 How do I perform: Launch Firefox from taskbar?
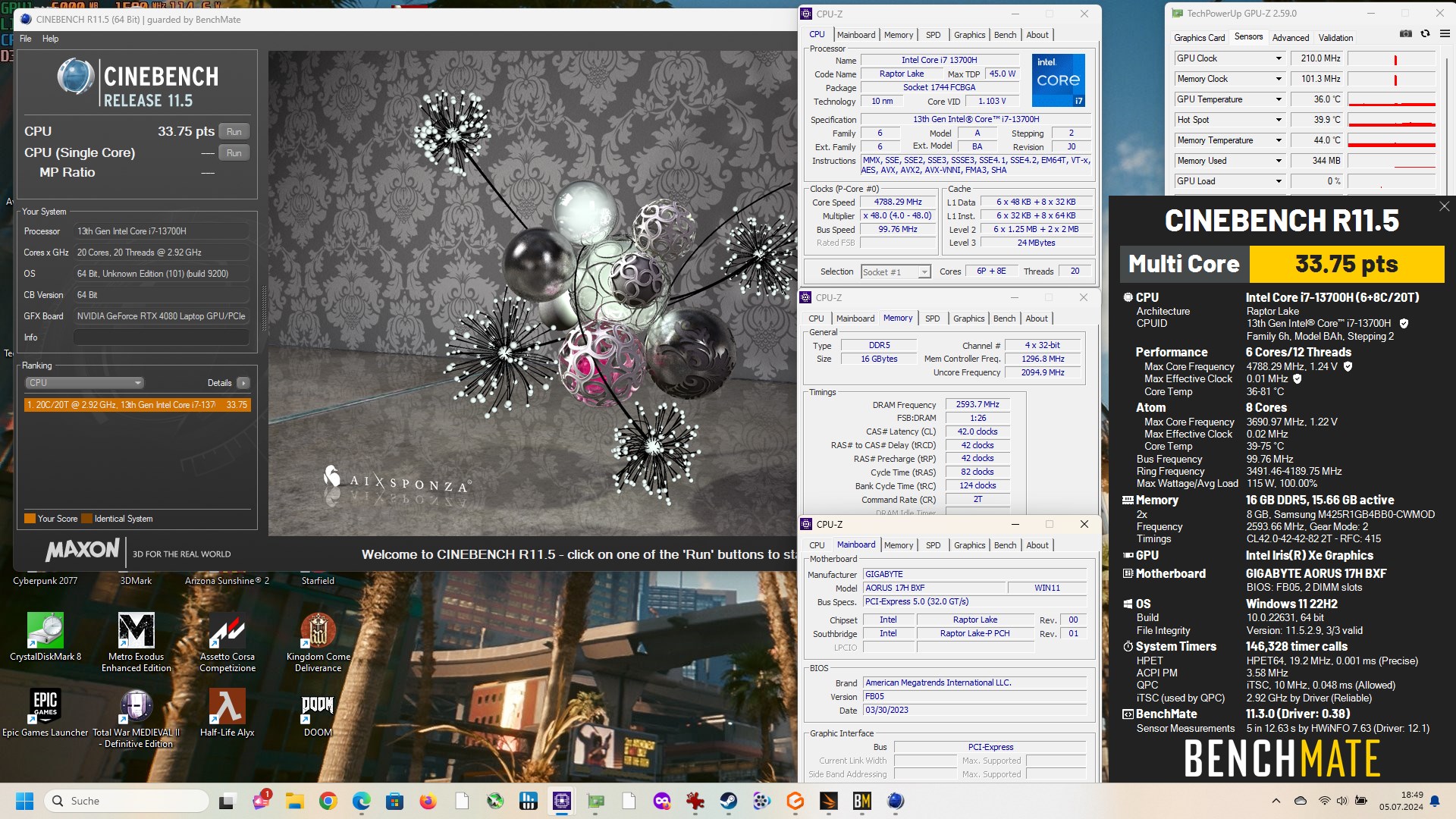(x=428, y=801)
